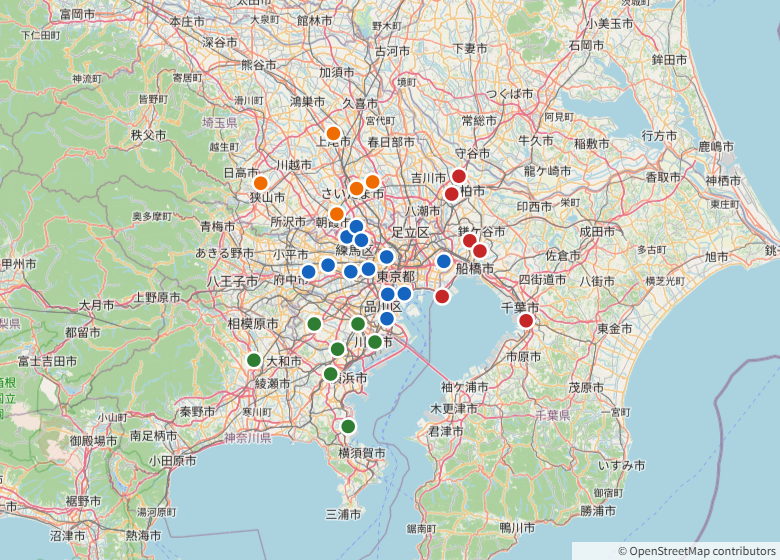Click the blue marker below the 品川区 label
This screenshot has width=780, height=560.
[387, 319]
